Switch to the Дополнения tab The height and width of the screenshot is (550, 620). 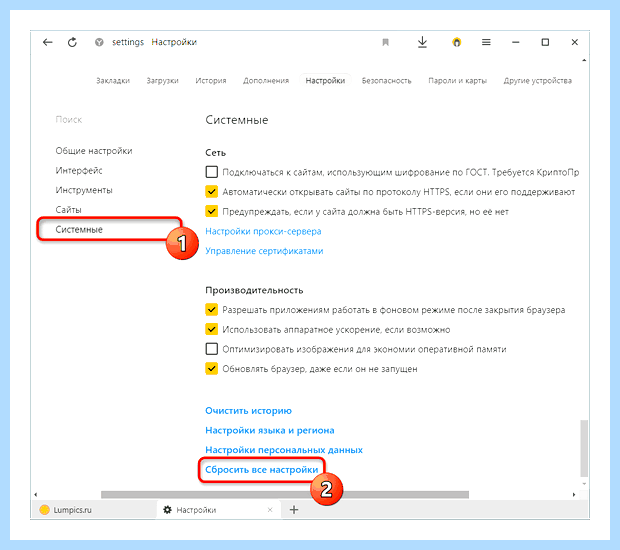(x=266, y=81)
